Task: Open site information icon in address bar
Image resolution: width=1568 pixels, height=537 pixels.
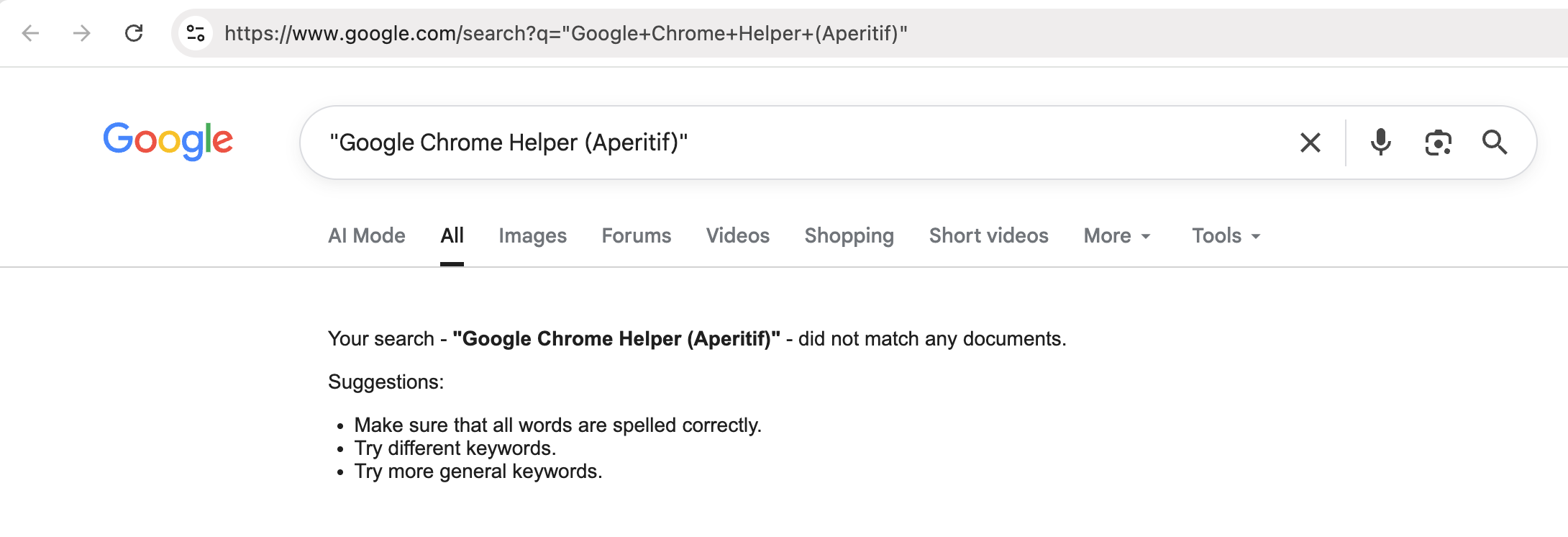Action: [196, 33]
